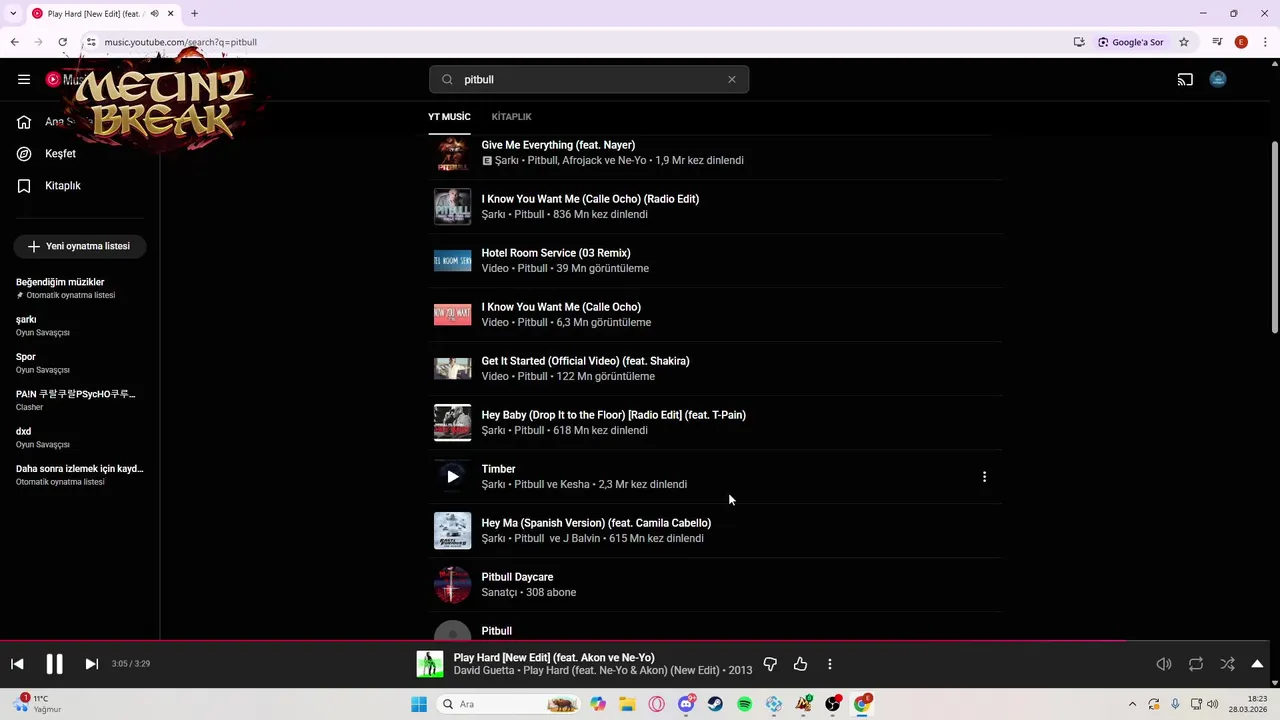Open the tab search dropdown arrow
Screen dimensions: 1280x720
(11, 14)
